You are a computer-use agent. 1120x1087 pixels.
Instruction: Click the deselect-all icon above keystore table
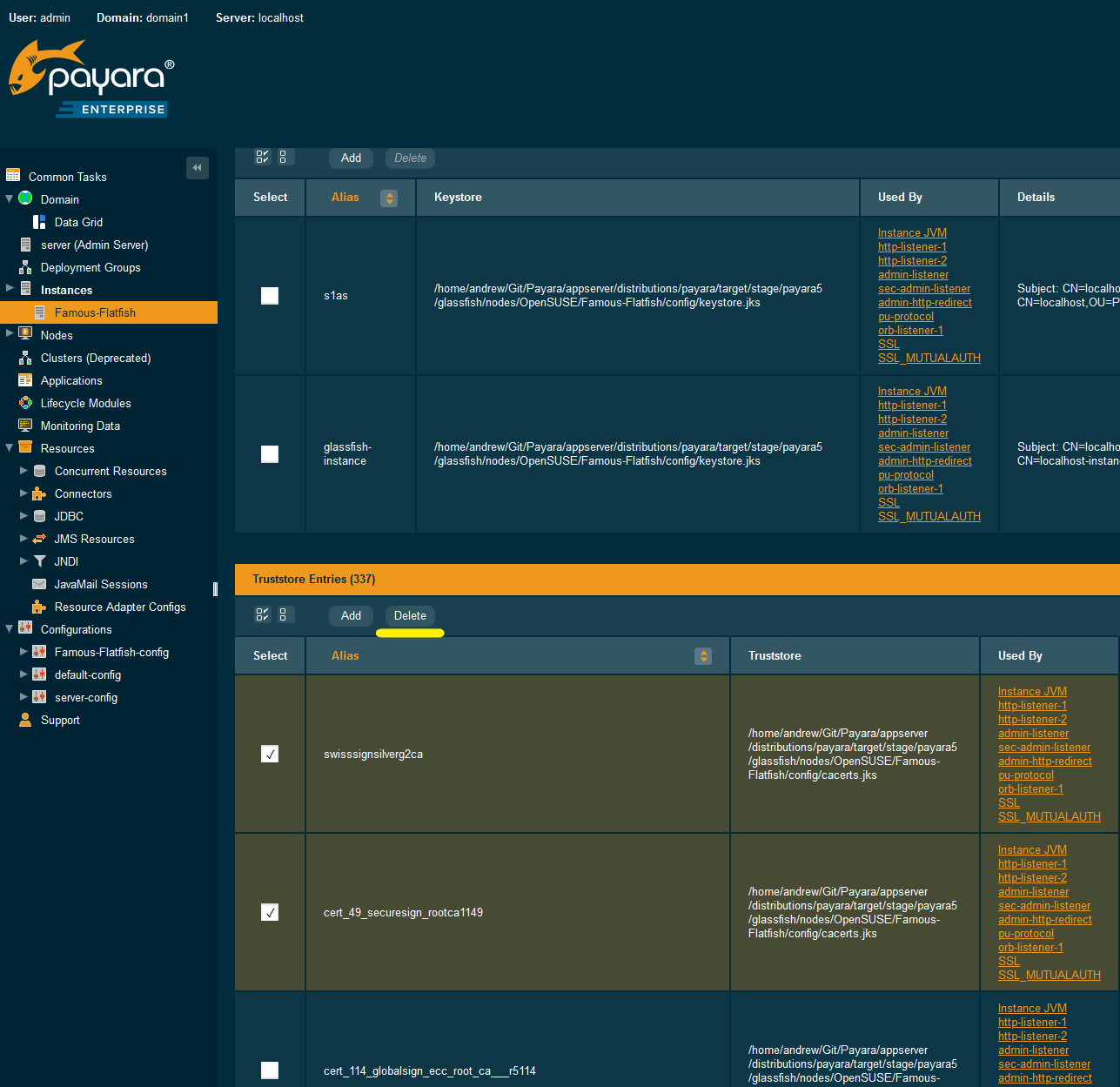click(284, 158)
